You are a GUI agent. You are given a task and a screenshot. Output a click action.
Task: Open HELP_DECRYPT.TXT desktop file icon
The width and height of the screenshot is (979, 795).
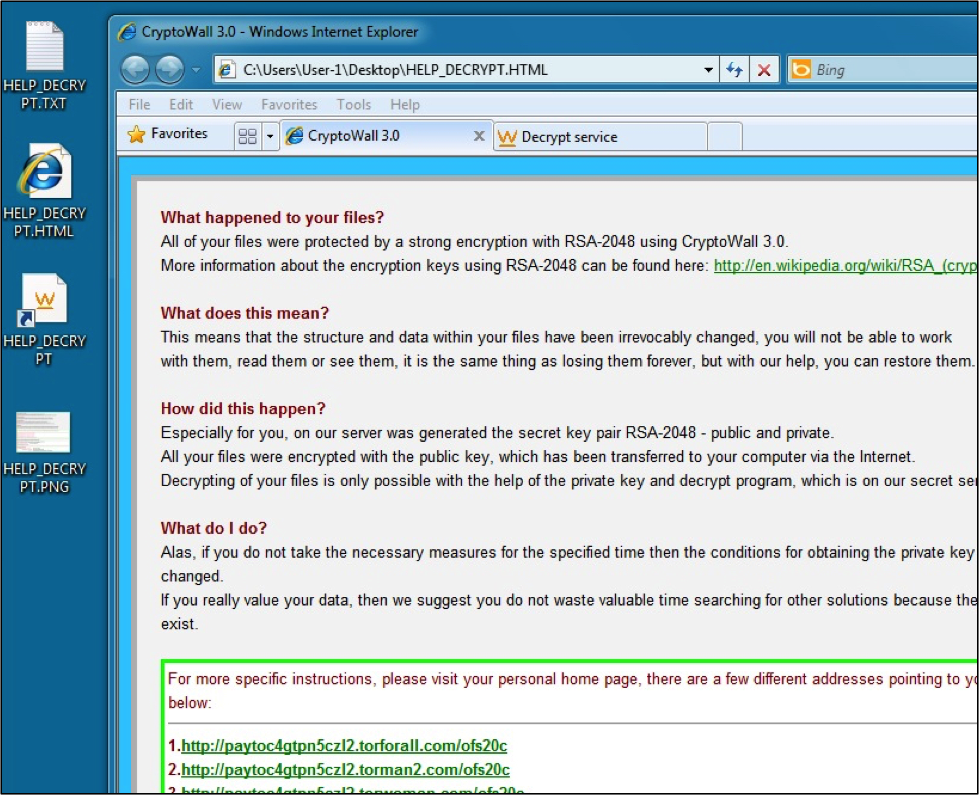44,66
